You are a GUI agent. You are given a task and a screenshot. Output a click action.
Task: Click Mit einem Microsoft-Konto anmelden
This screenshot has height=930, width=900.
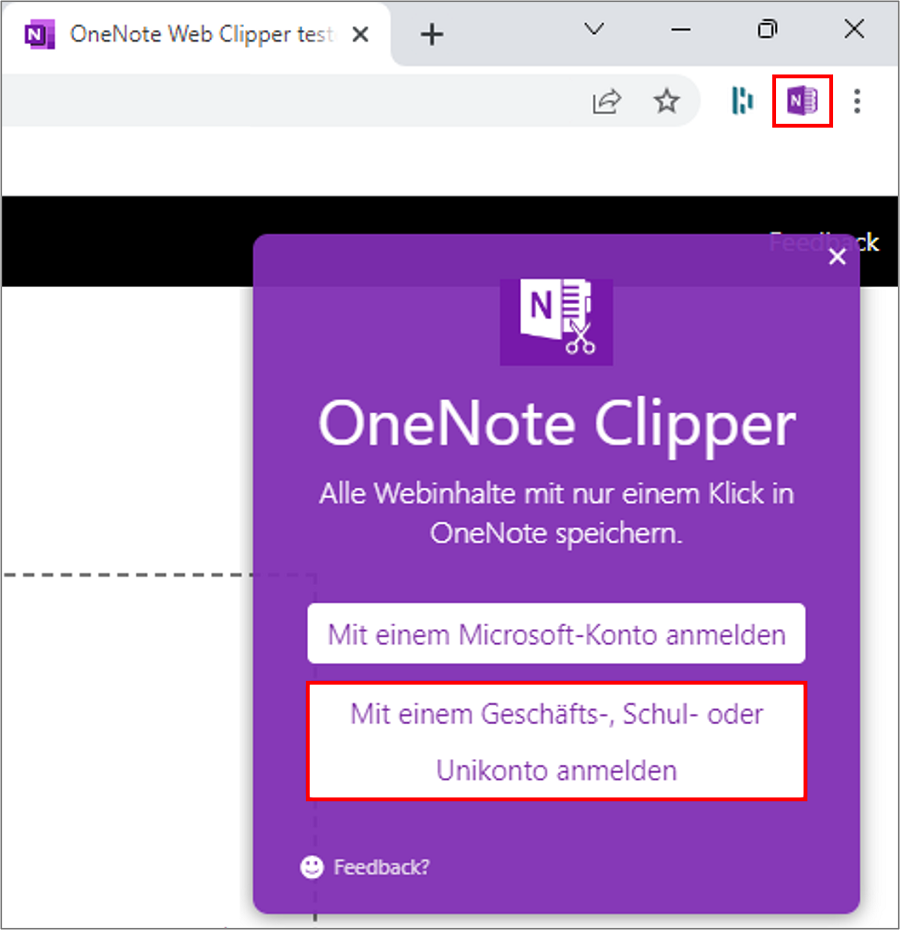coord(556,633)
